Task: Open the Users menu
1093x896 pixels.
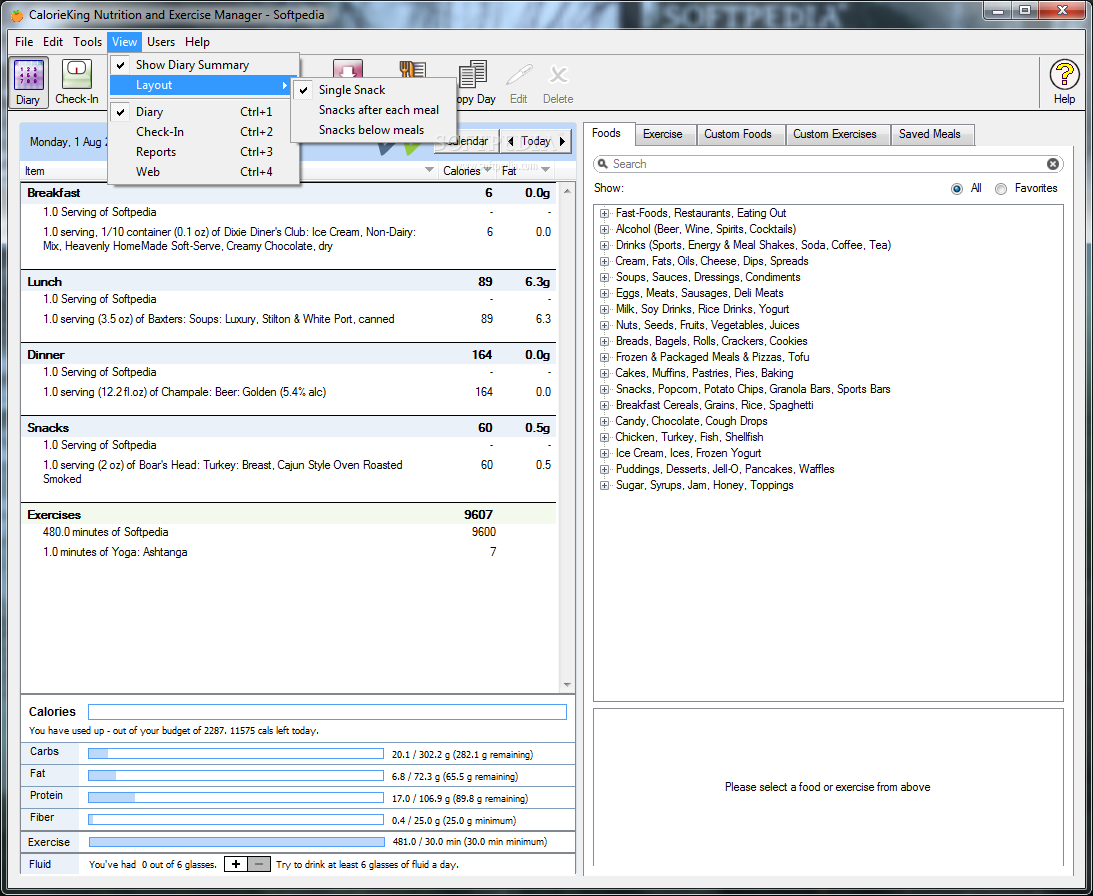Action: tap(161, 42)
